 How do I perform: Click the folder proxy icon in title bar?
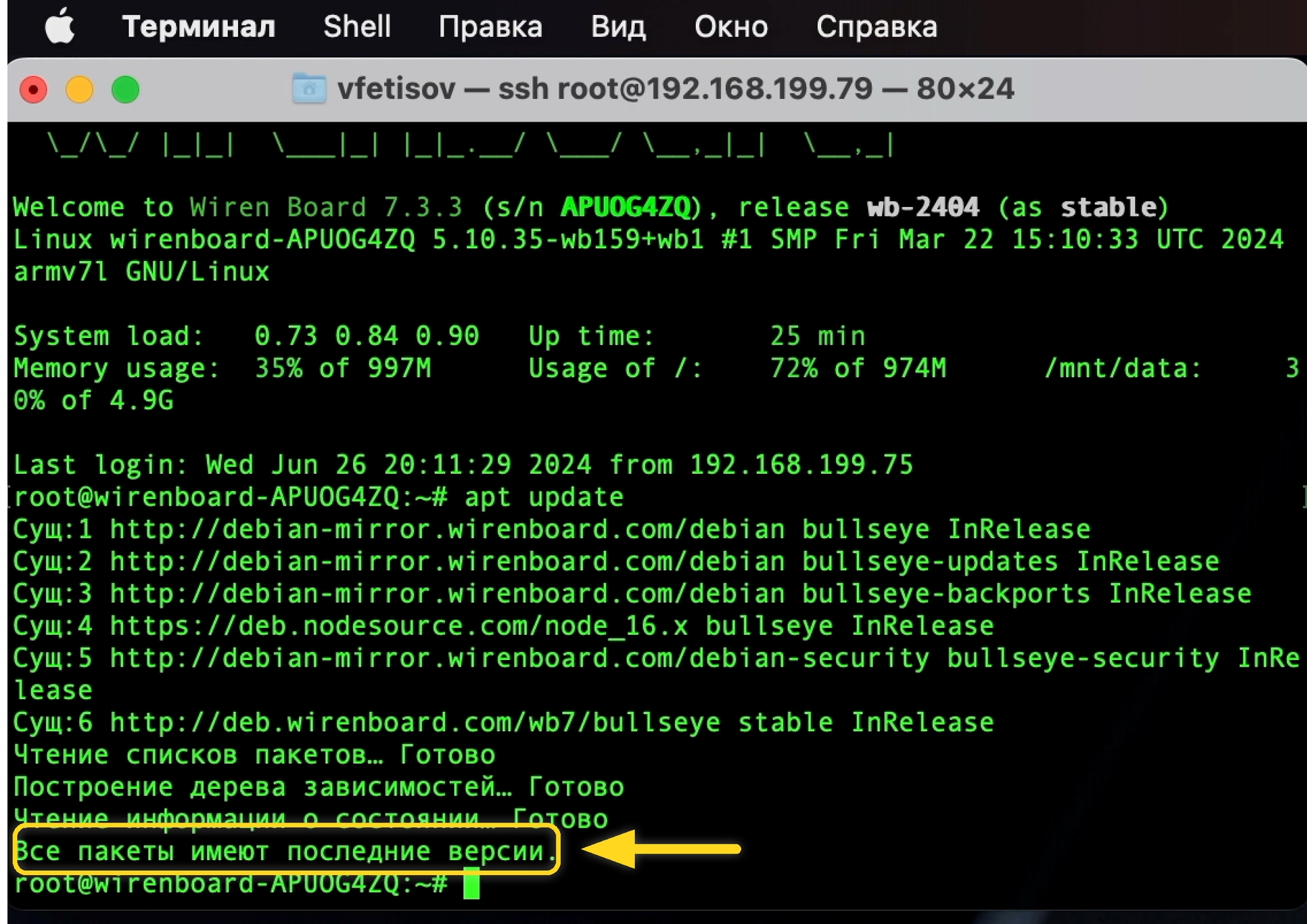(309, 89)
